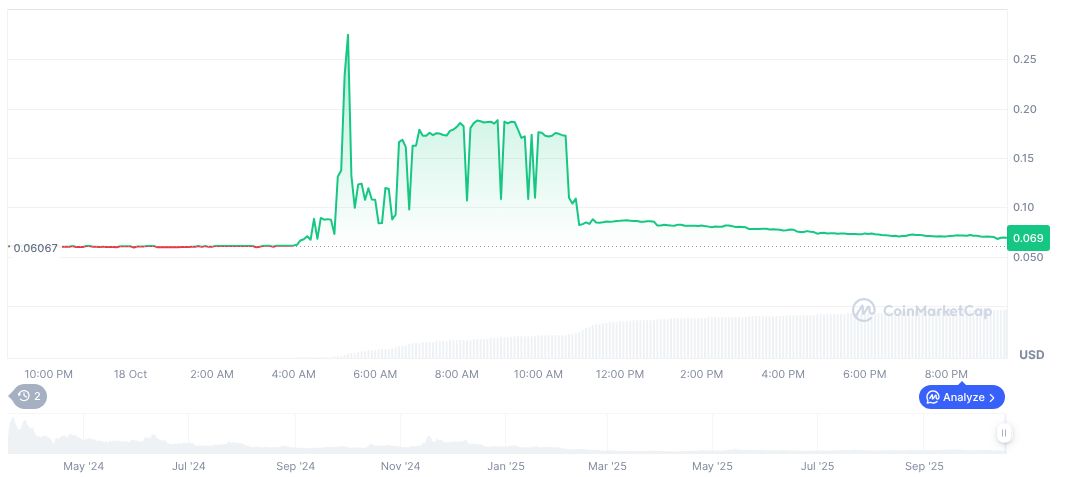Image resolution: width=1072 pixels, height=477 pixels.
Task: Click the price peak on the chart
Action: pos(347,35)
